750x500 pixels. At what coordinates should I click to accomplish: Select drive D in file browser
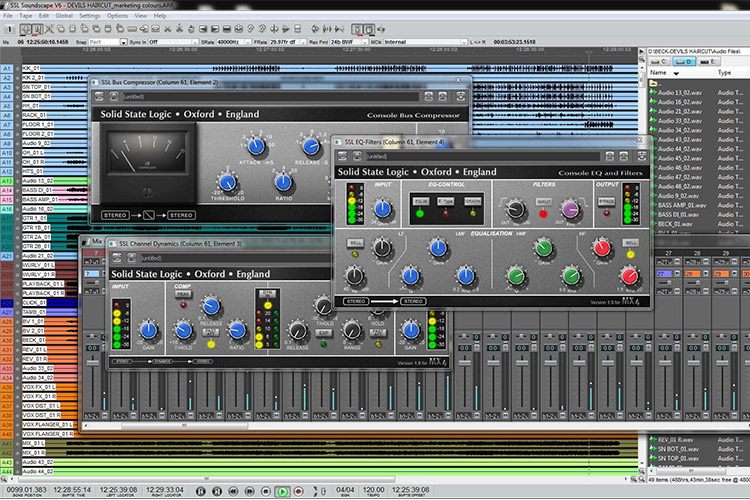684,61
